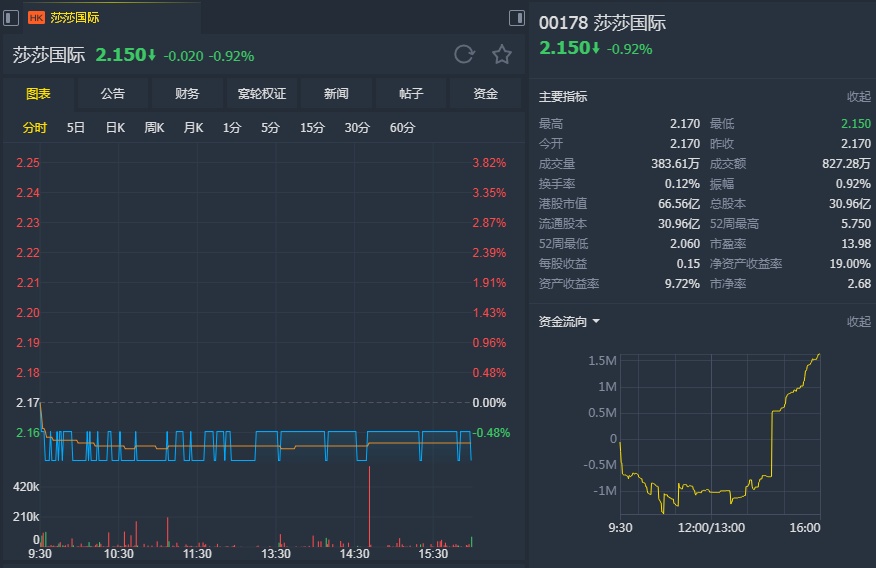Open the 莎莎国际 stock tab
The height and width of the screenshot is (568, 876).
(75, 18)
